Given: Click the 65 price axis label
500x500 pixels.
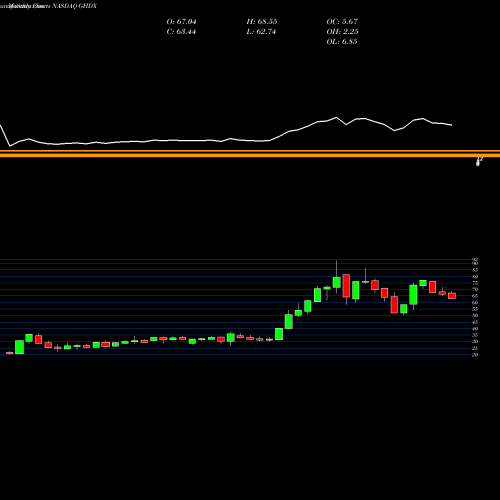Looking at the screenshot, I should point(475,296).
